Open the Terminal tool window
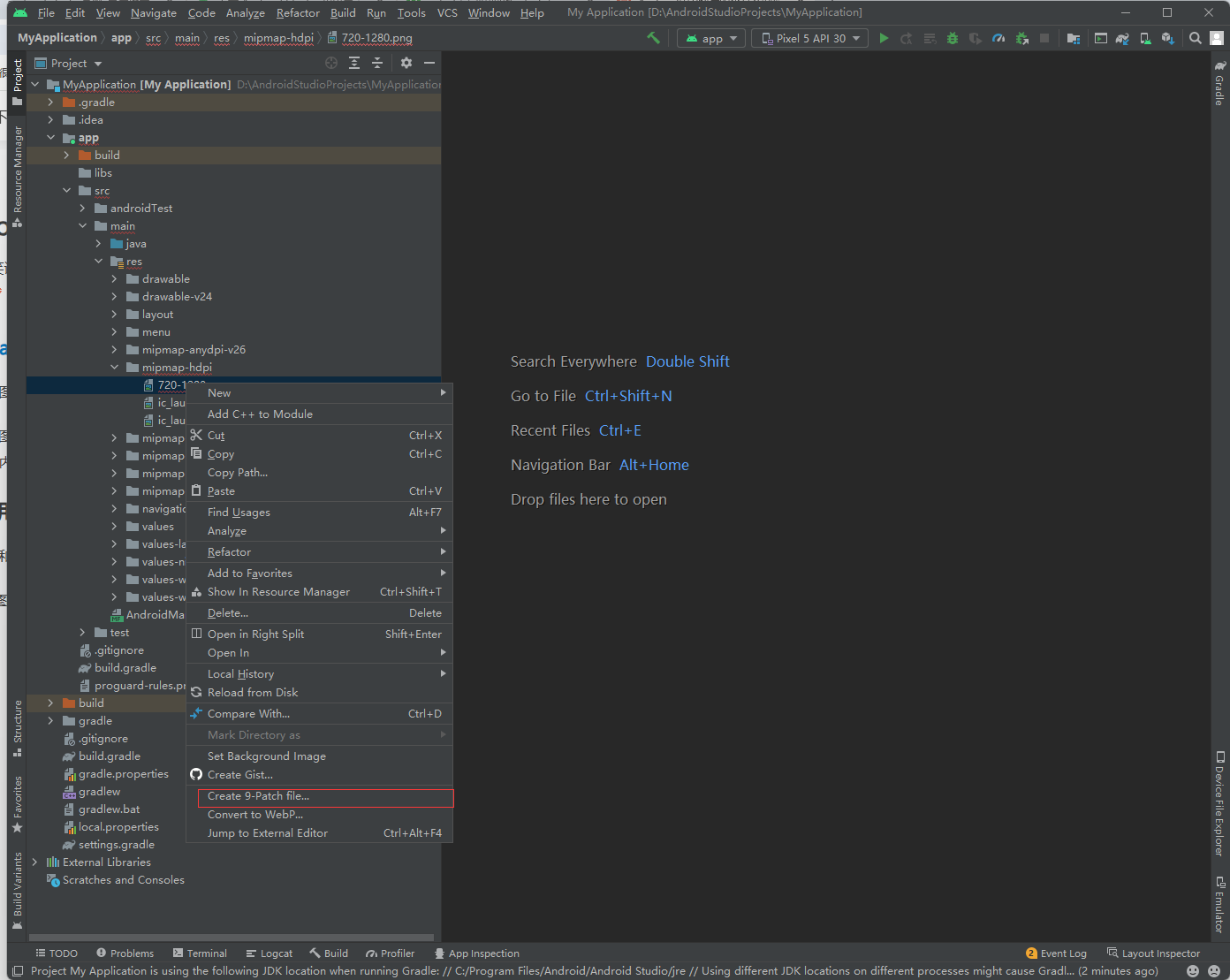This screenshot has height=980, width=1230. tap(200, 953)
